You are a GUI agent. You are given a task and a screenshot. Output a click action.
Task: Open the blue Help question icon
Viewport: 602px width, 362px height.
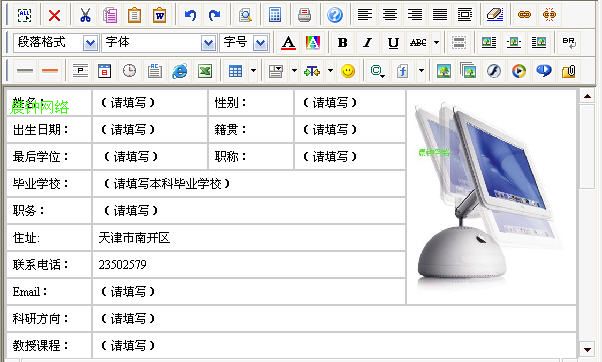(x=335, y=15)
